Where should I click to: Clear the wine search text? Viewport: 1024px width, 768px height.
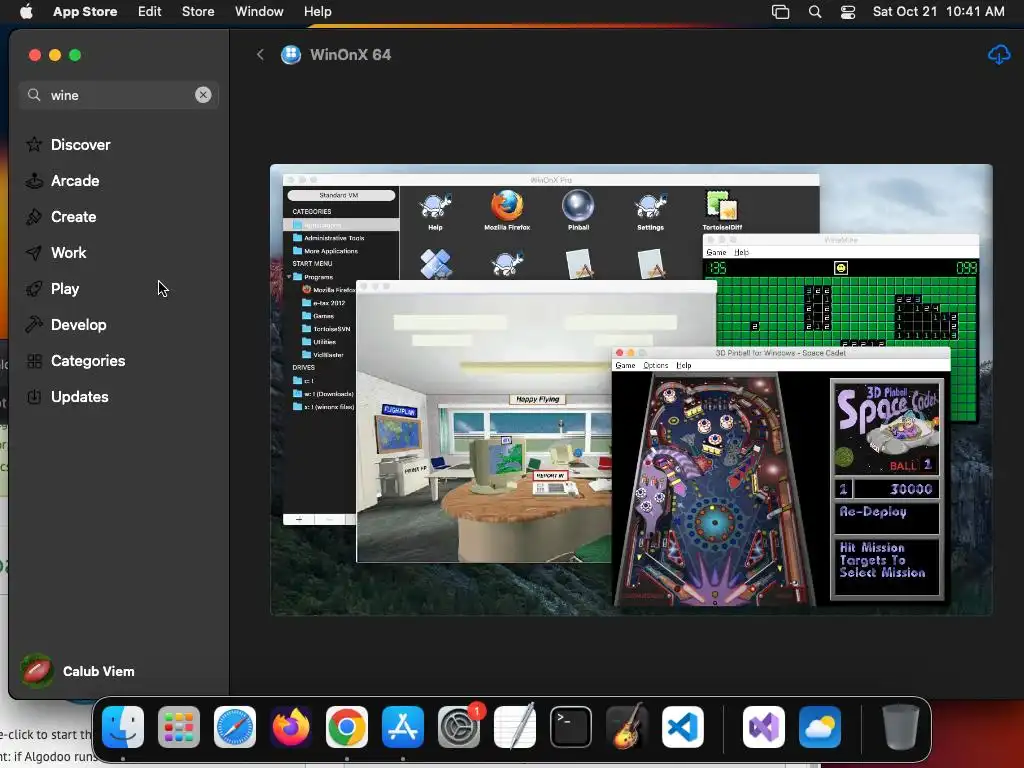203,95
